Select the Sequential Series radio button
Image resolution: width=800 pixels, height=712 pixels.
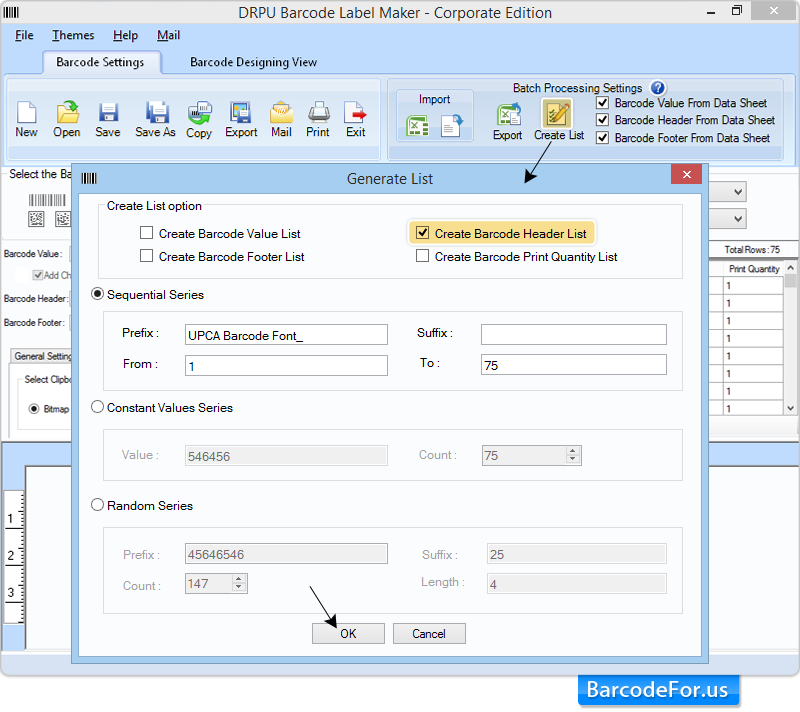pos(97,294)
